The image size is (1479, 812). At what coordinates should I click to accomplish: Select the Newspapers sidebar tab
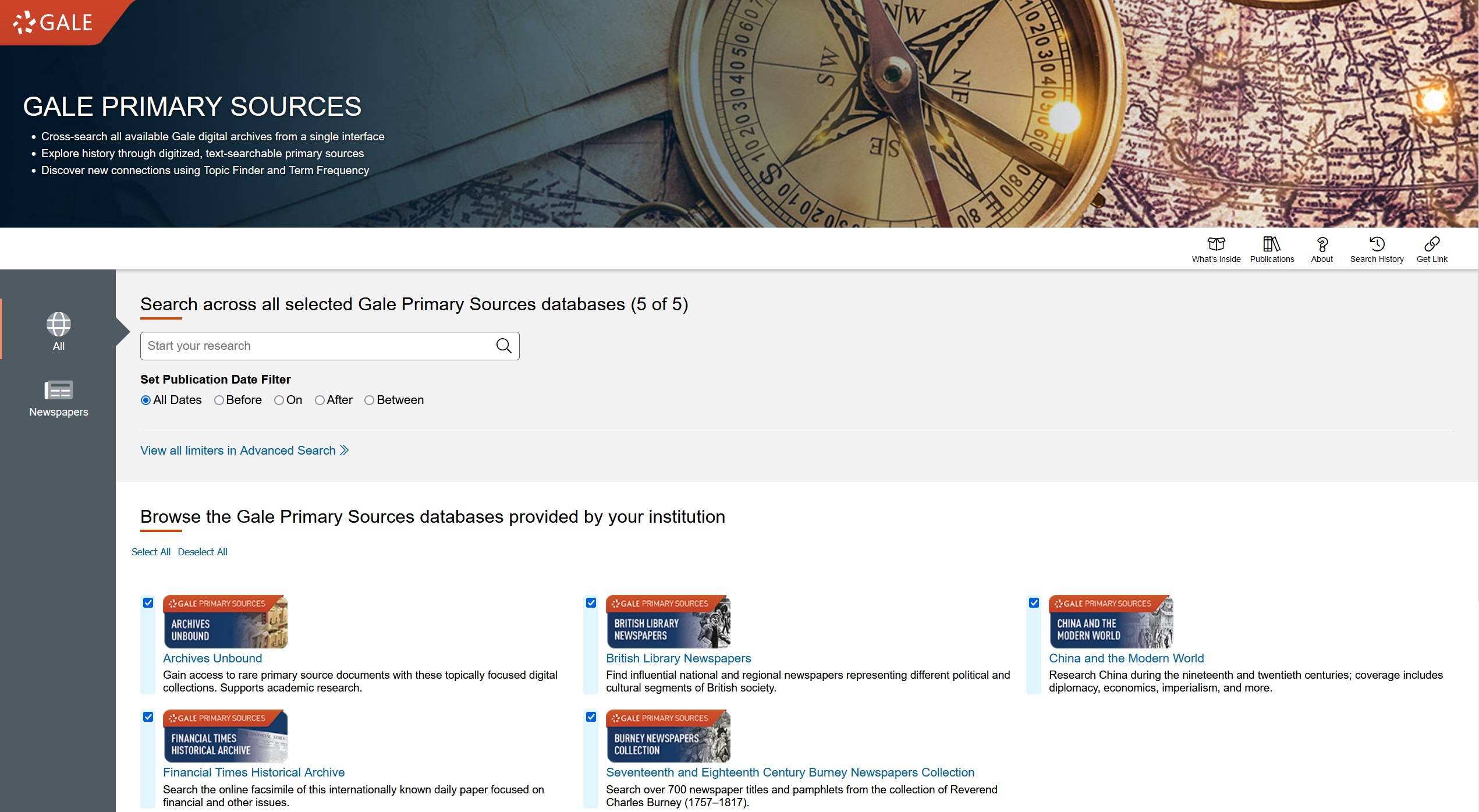tap(59, 399)
